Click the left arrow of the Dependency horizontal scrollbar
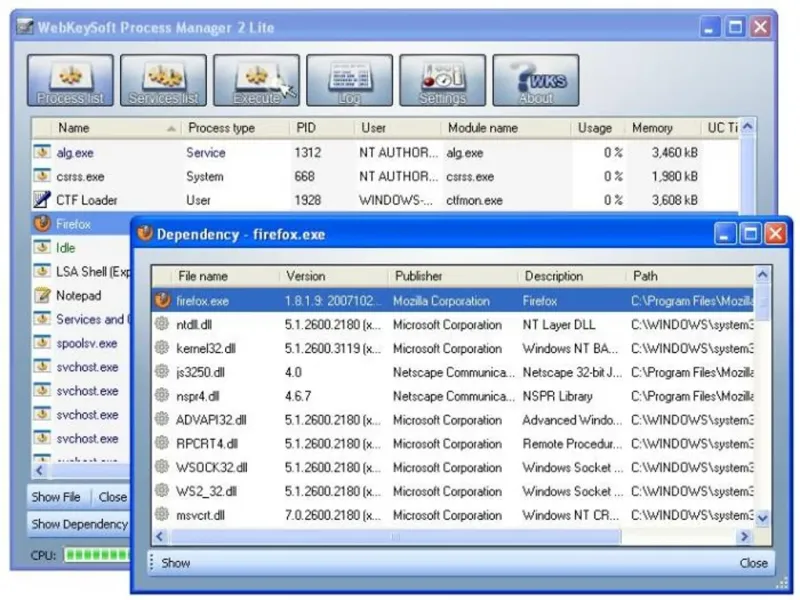 160,536
